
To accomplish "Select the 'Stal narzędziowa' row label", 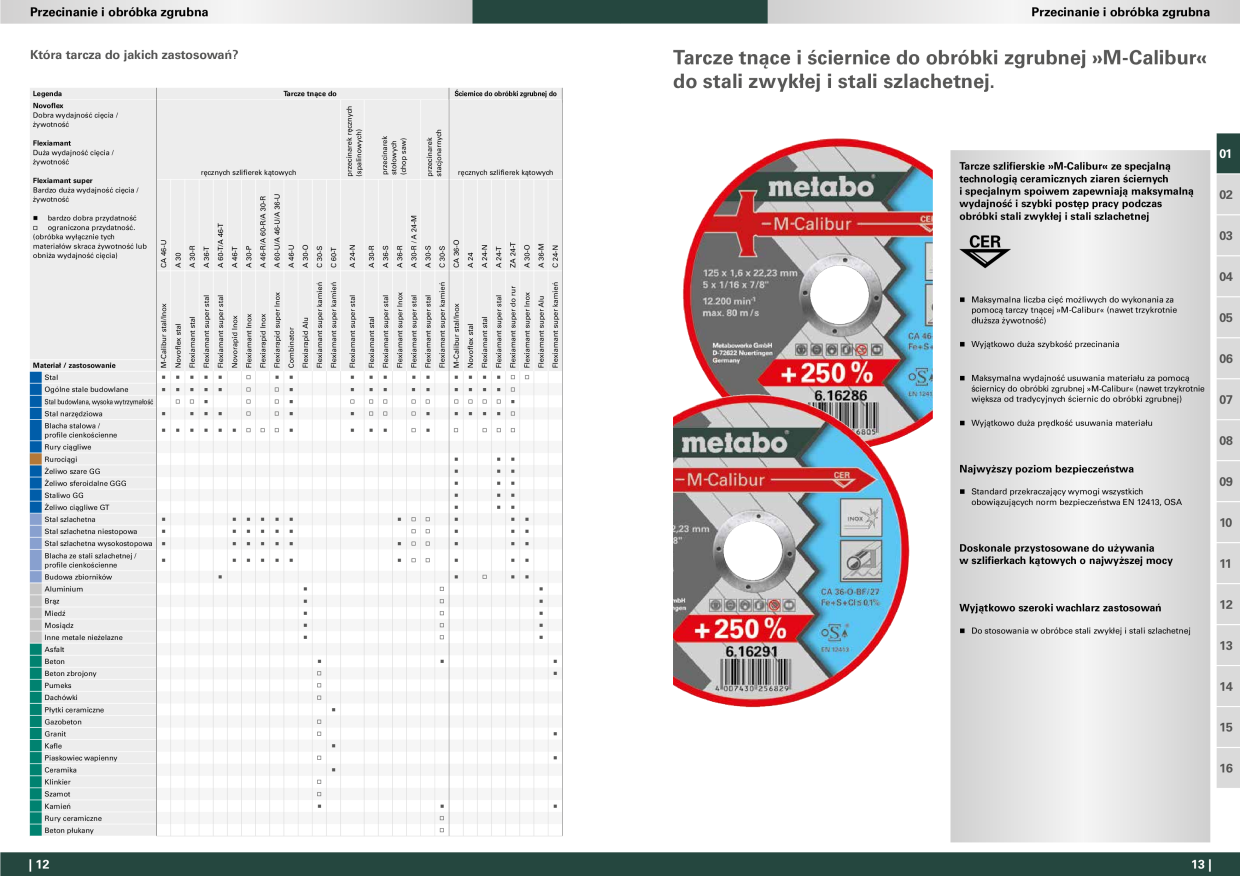I will [x=73, y=413].
